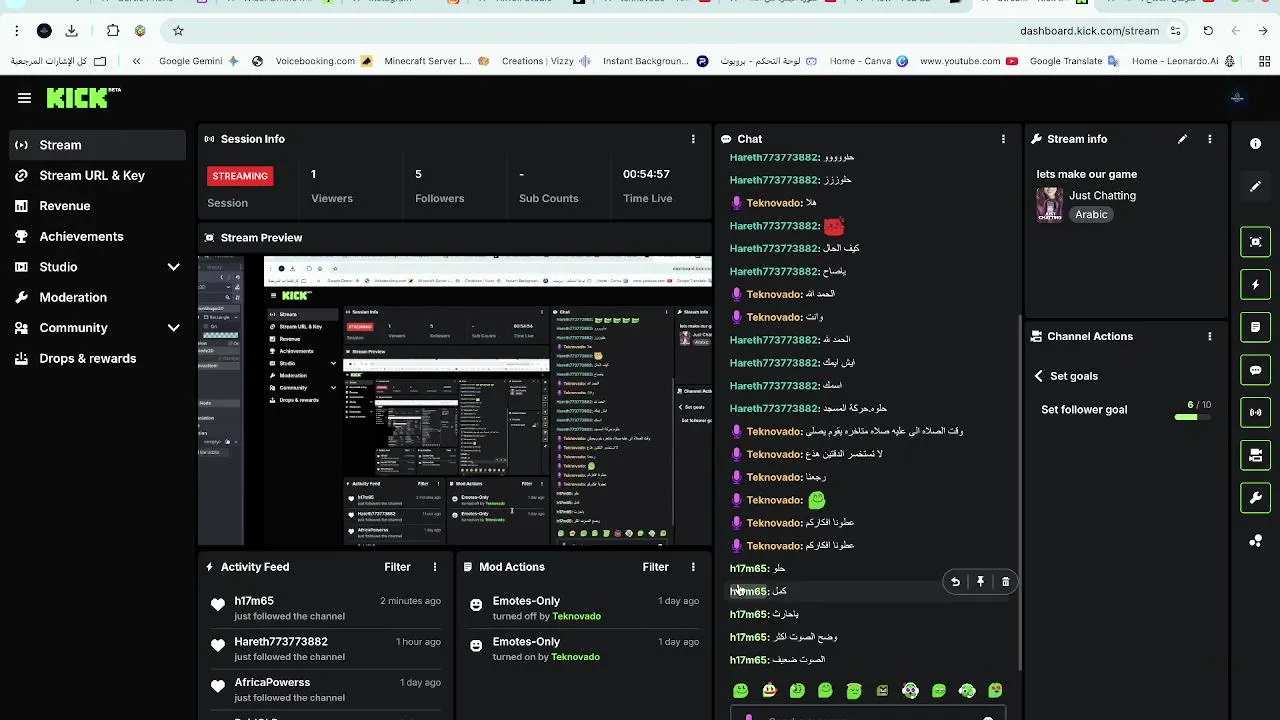Open the wrench tools icon in right sidebar
This screenshot has height=720, width=1280.
pos(1256,498)
